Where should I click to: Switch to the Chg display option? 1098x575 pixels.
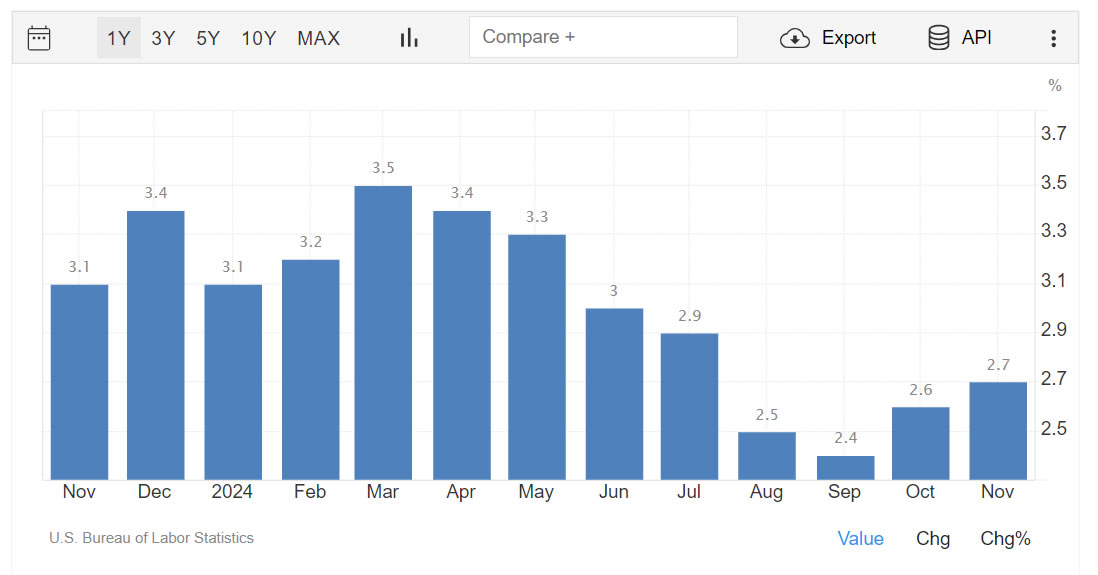[x=933, y=539]
